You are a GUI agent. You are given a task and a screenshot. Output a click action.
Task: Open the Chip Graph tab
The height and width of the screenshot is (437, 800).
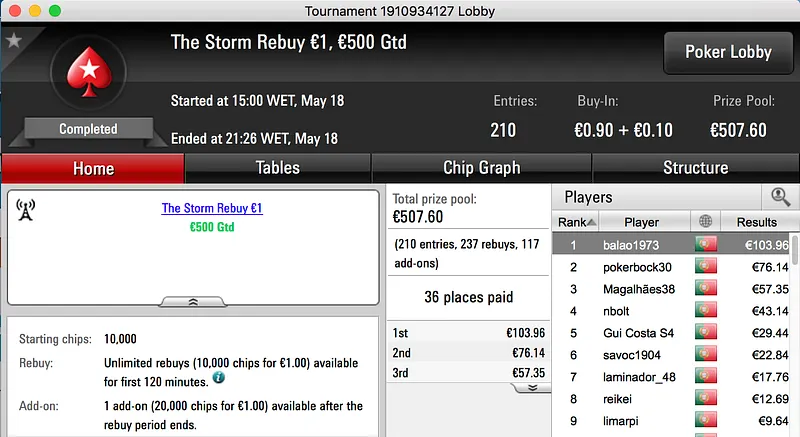coord(481,168)
